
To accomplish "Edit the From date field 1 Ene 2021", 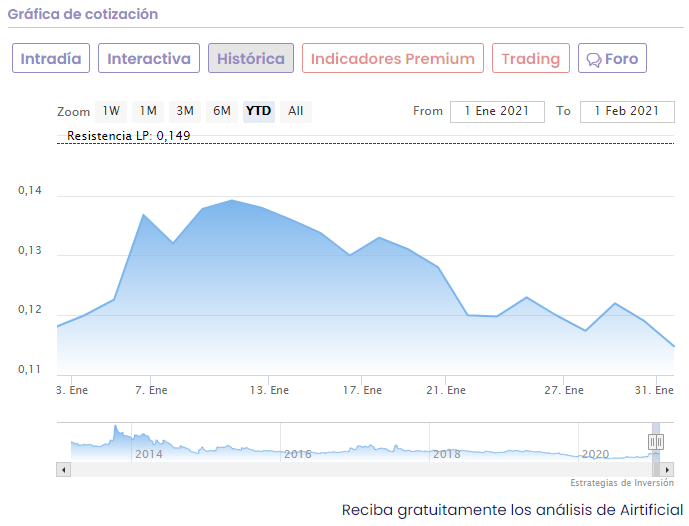I will (x=497, y=112).
